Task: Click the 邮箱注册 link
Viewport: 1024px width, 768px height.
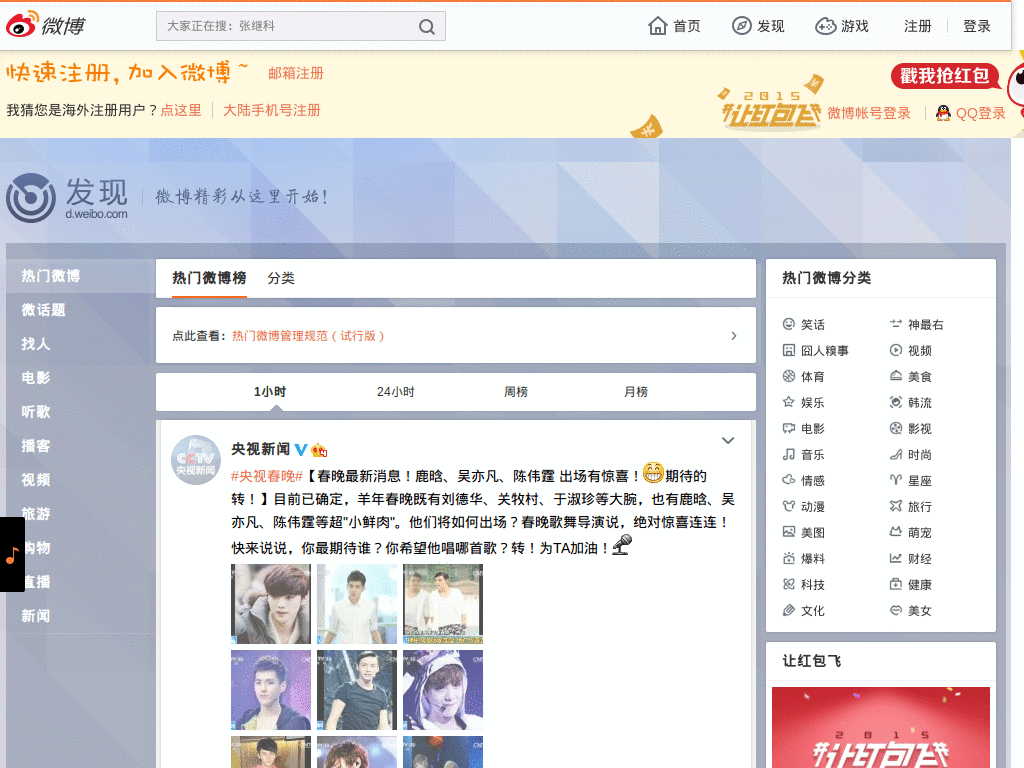Action: (296, 73)
